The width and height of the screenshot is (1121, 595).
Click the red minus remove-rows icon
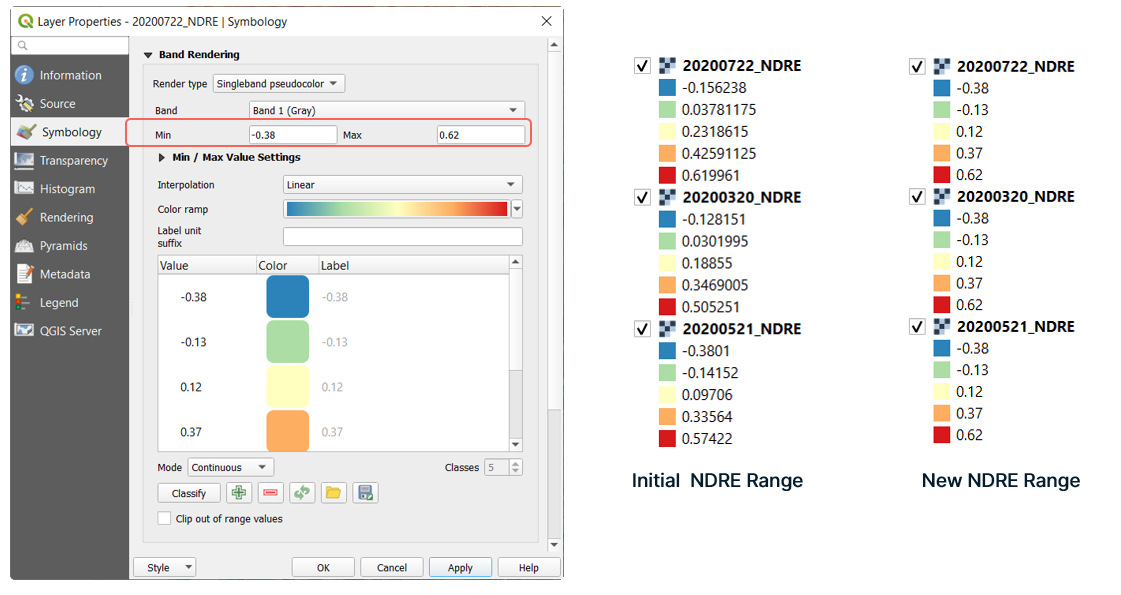[270, 493]
